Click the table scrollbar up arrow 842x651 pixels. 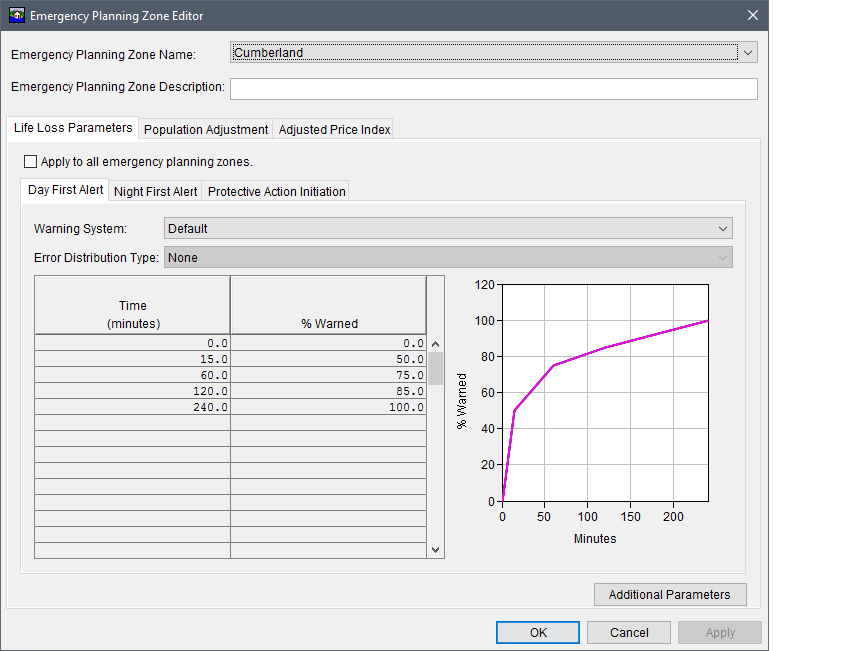pyautogui.click(x=435, y=344)
